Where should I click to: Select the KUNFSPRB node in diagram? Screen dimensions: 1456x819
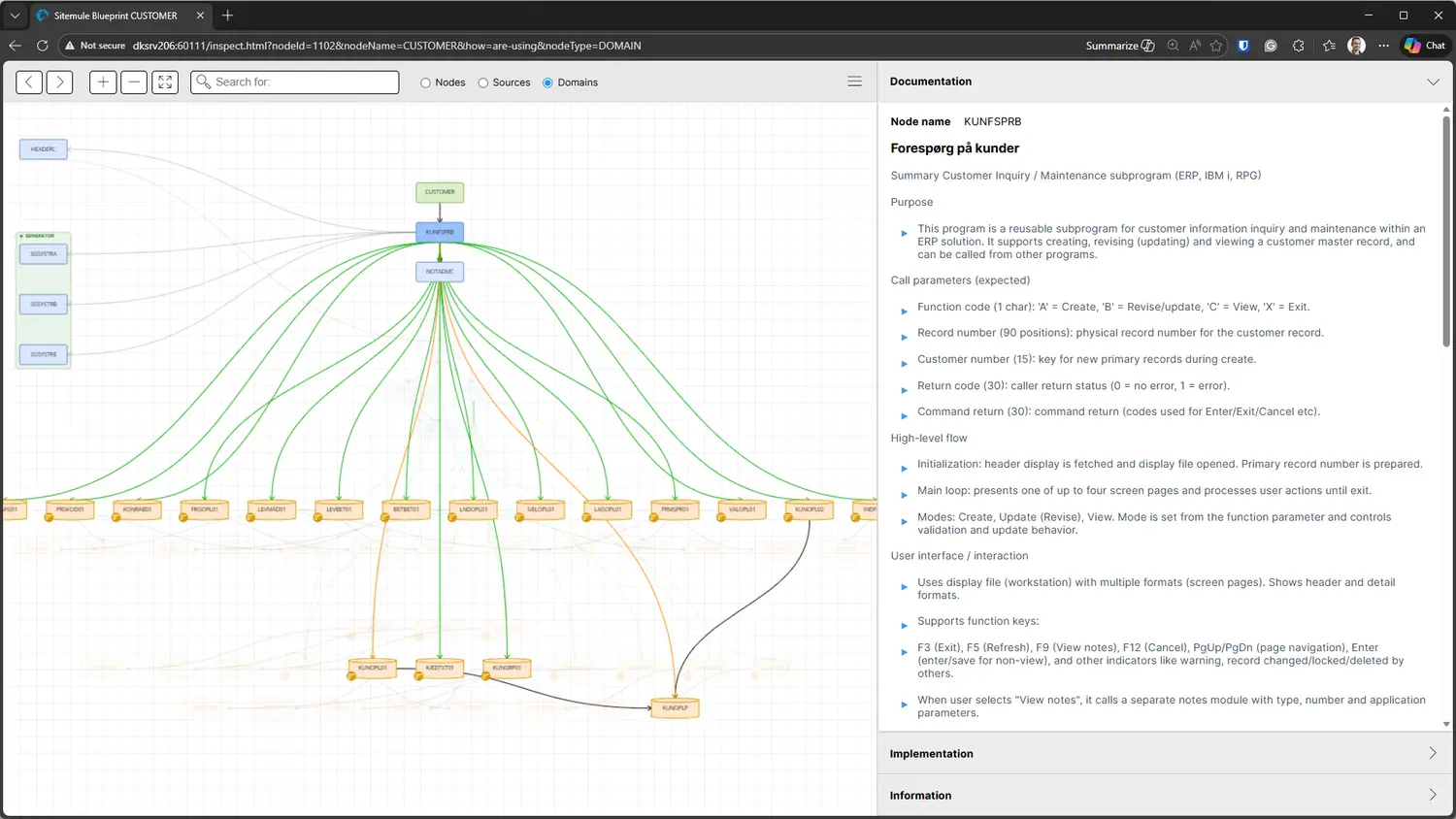pyautogui.click(x=440, y=232)
